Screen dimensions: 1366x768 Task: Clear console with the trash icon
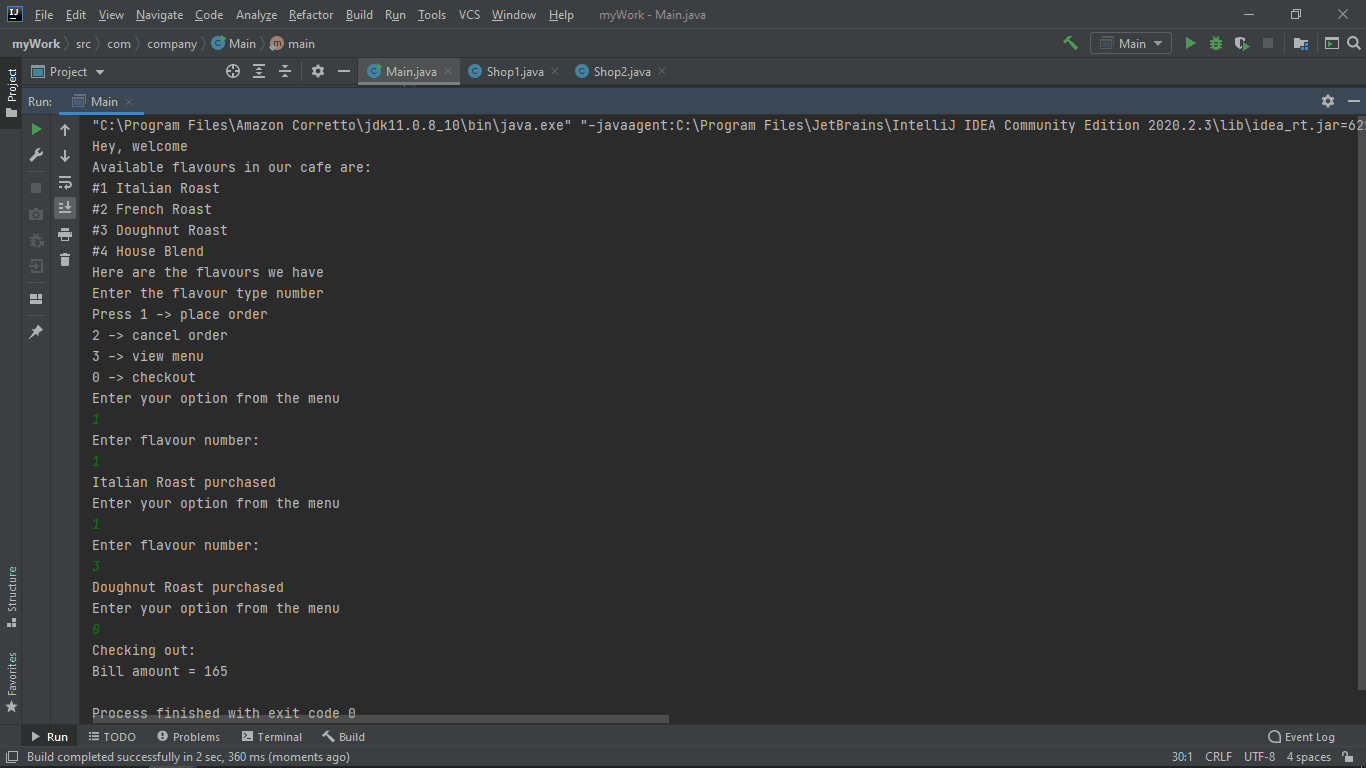tap(65, 260)
